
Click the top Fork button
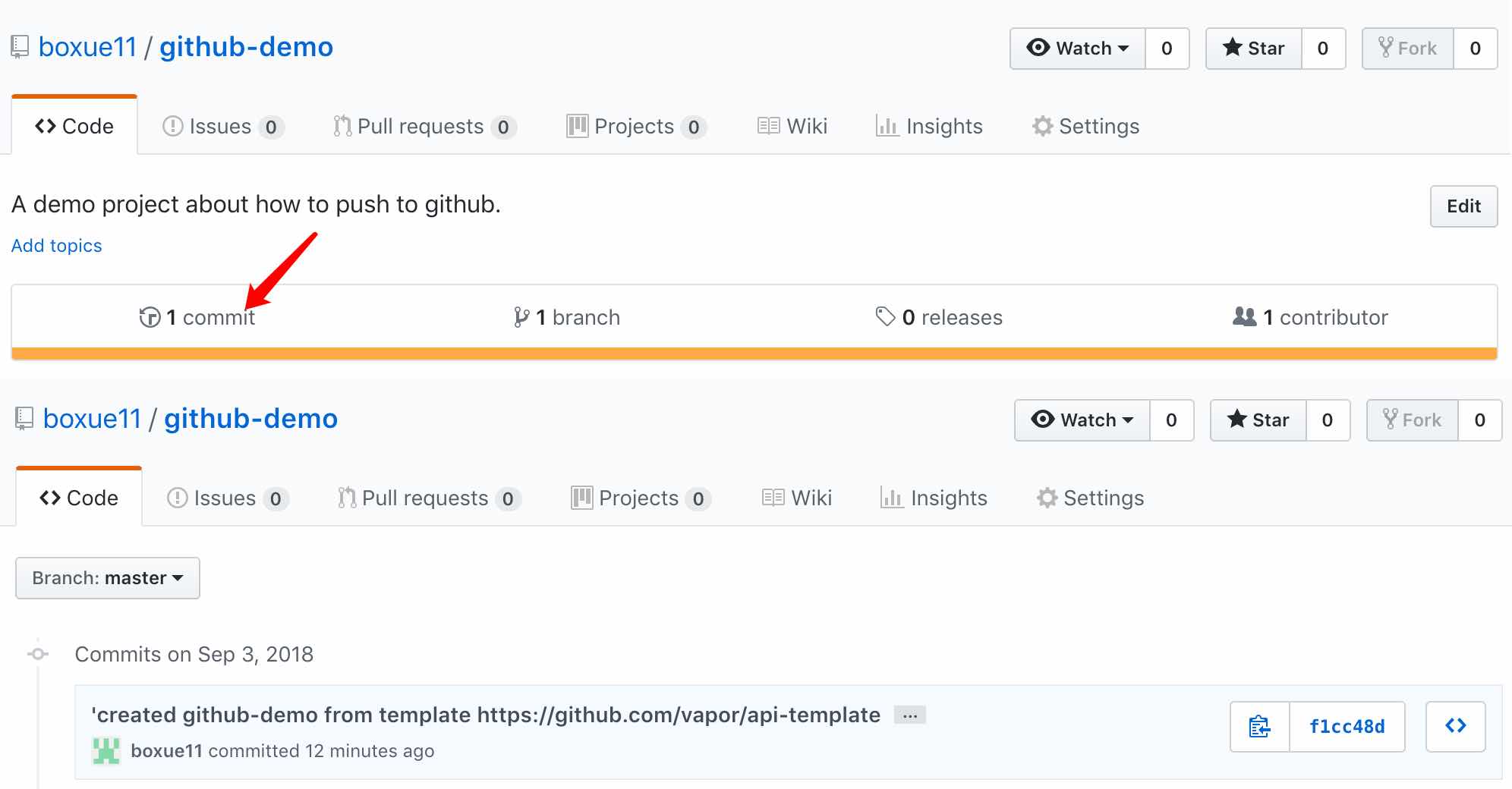click(x=1408, y=49)
